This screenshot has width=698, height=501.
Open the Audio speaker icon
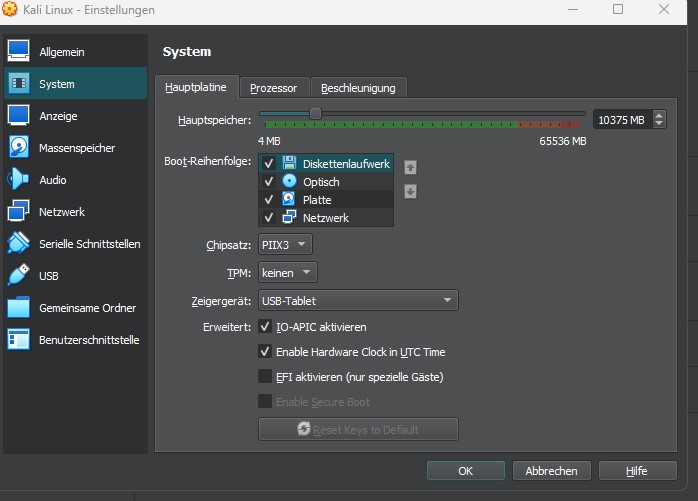point(18,179)
